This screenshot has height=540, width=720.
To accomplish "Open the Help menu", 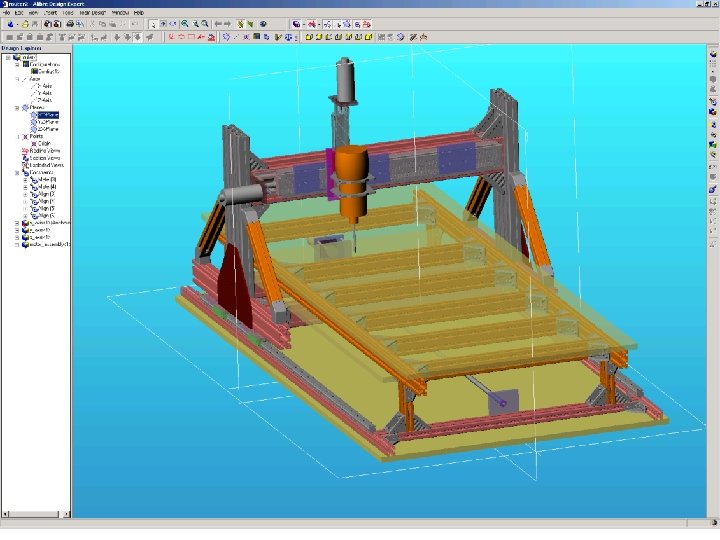I will [139, 12].
